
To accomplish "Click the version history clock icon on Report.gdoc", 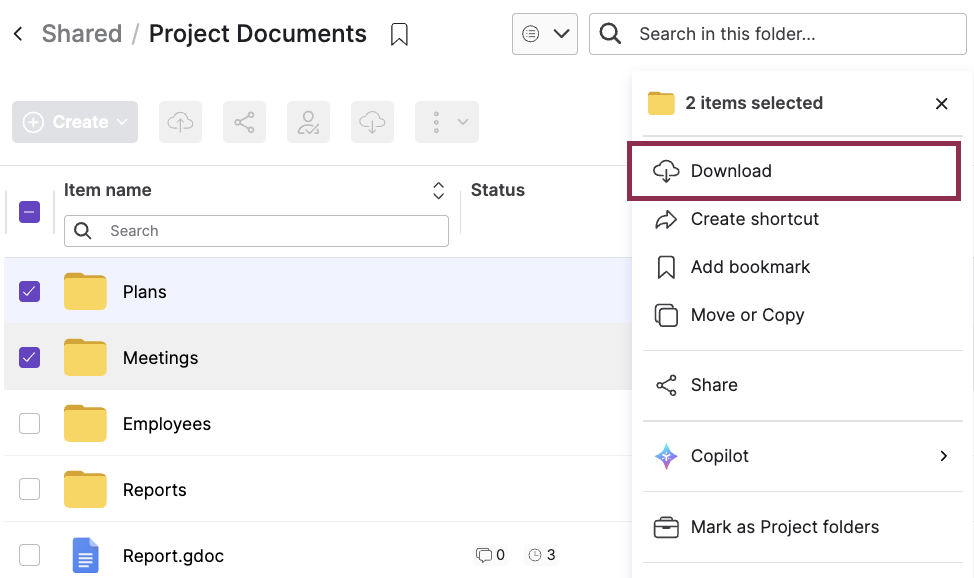I will [535, 554].
